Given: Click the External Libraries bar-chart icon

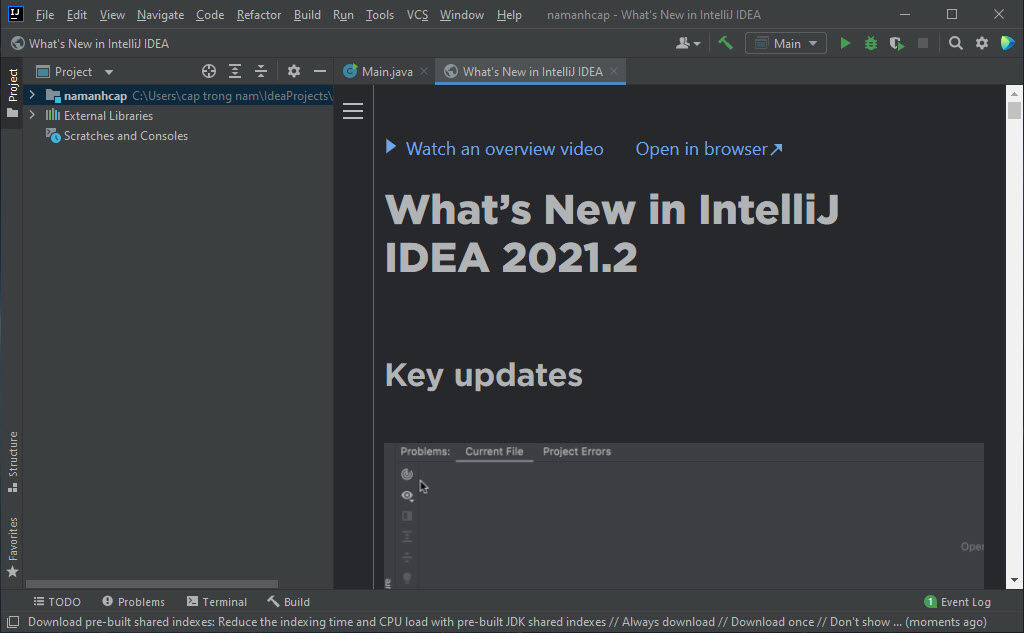Looking at the screenshot, I should (53, 115).
